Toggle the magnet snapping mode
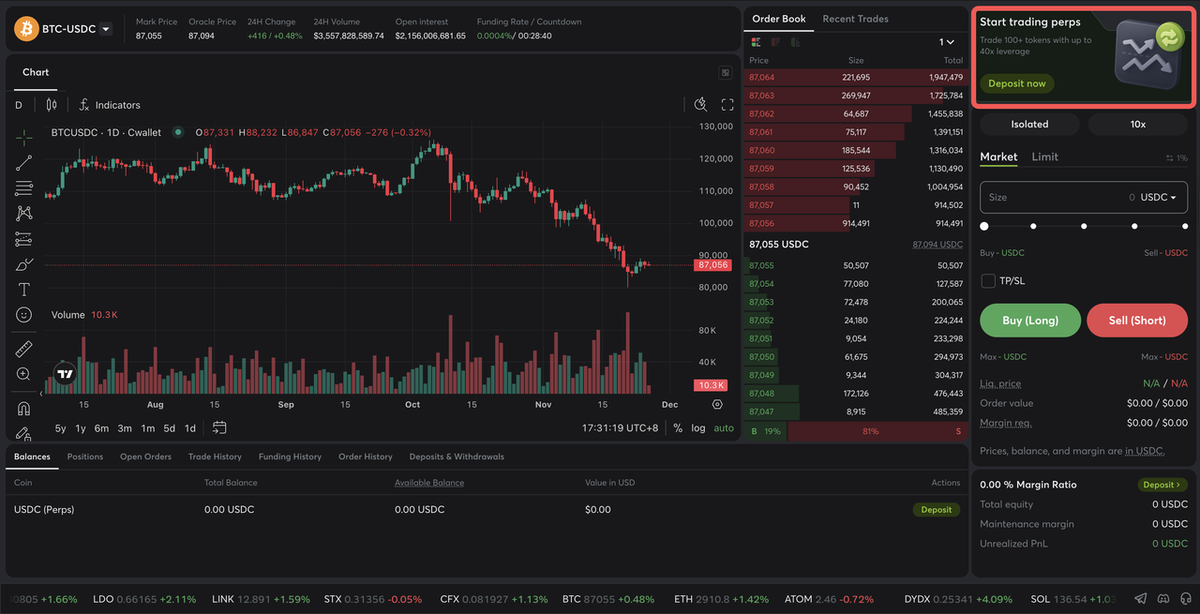Image resolution: width=1200 pixels, height=614 pixels. point(24,408)
